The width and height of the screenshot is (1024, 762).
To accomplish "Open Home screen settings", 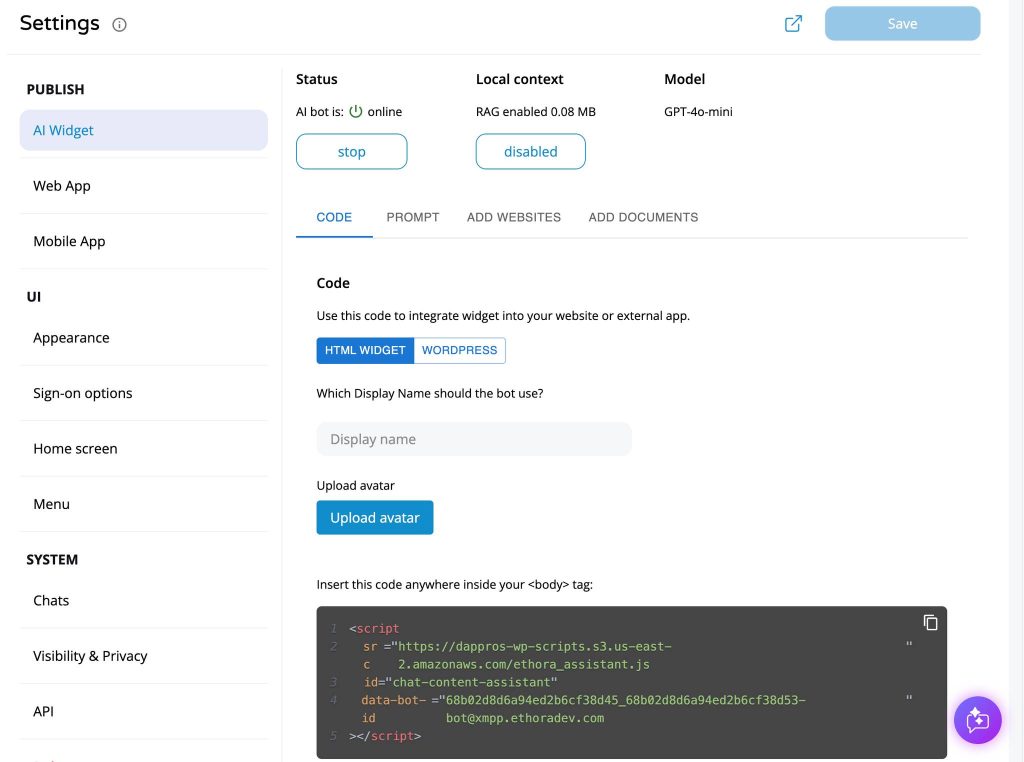I will [144, 449].
